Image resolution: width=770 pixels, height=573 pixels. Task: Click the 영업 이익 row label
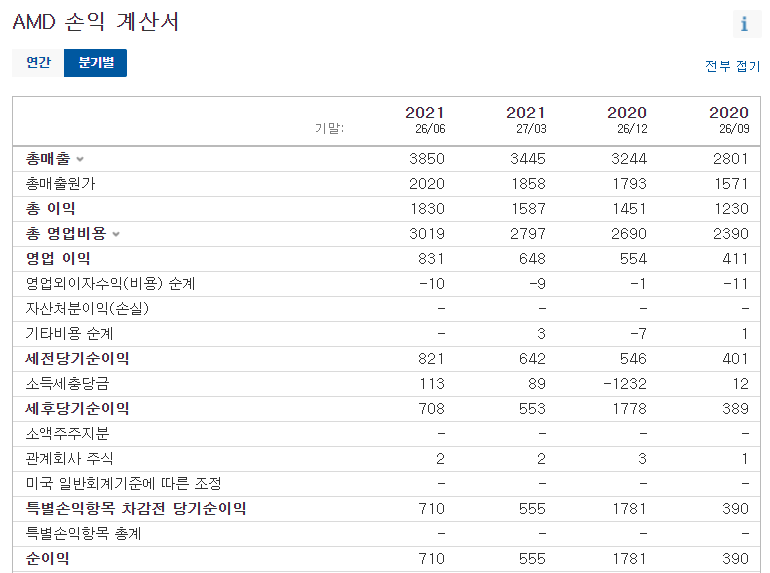point(58,259)
